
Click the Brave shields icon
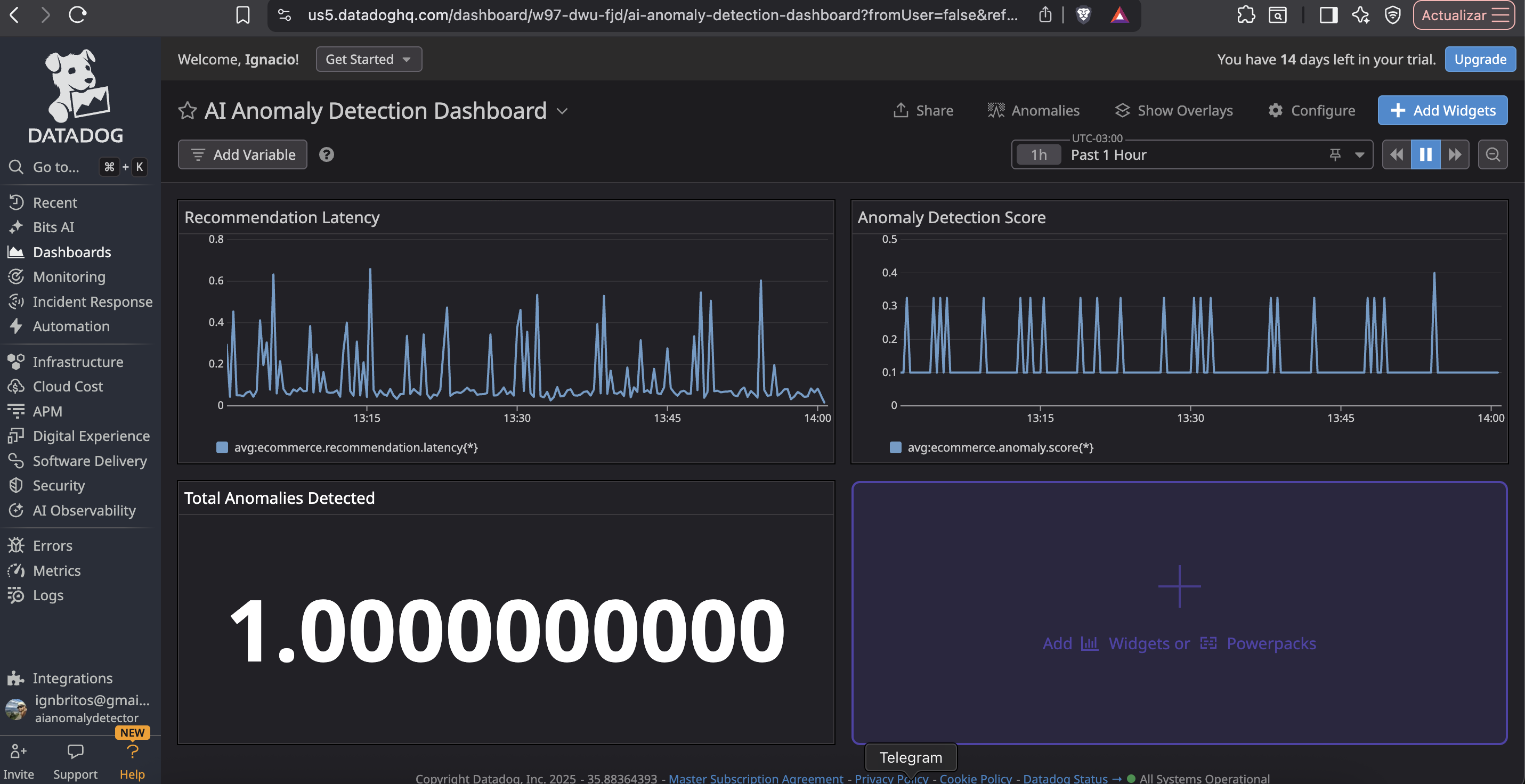(1083, 15)
